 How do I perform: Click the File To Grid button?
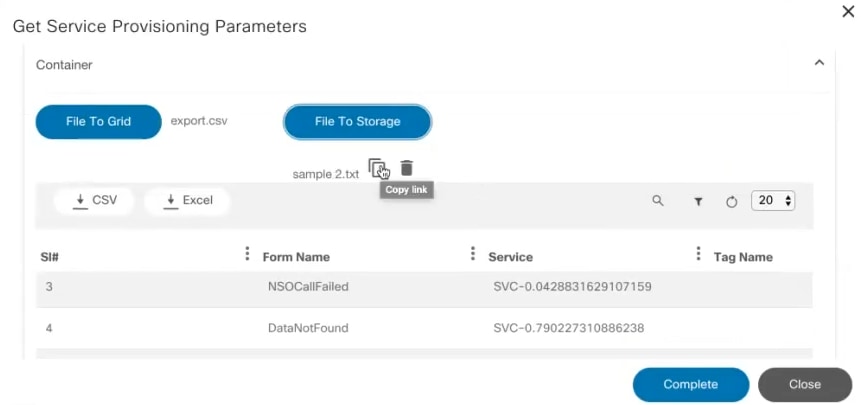pos(98,122)
